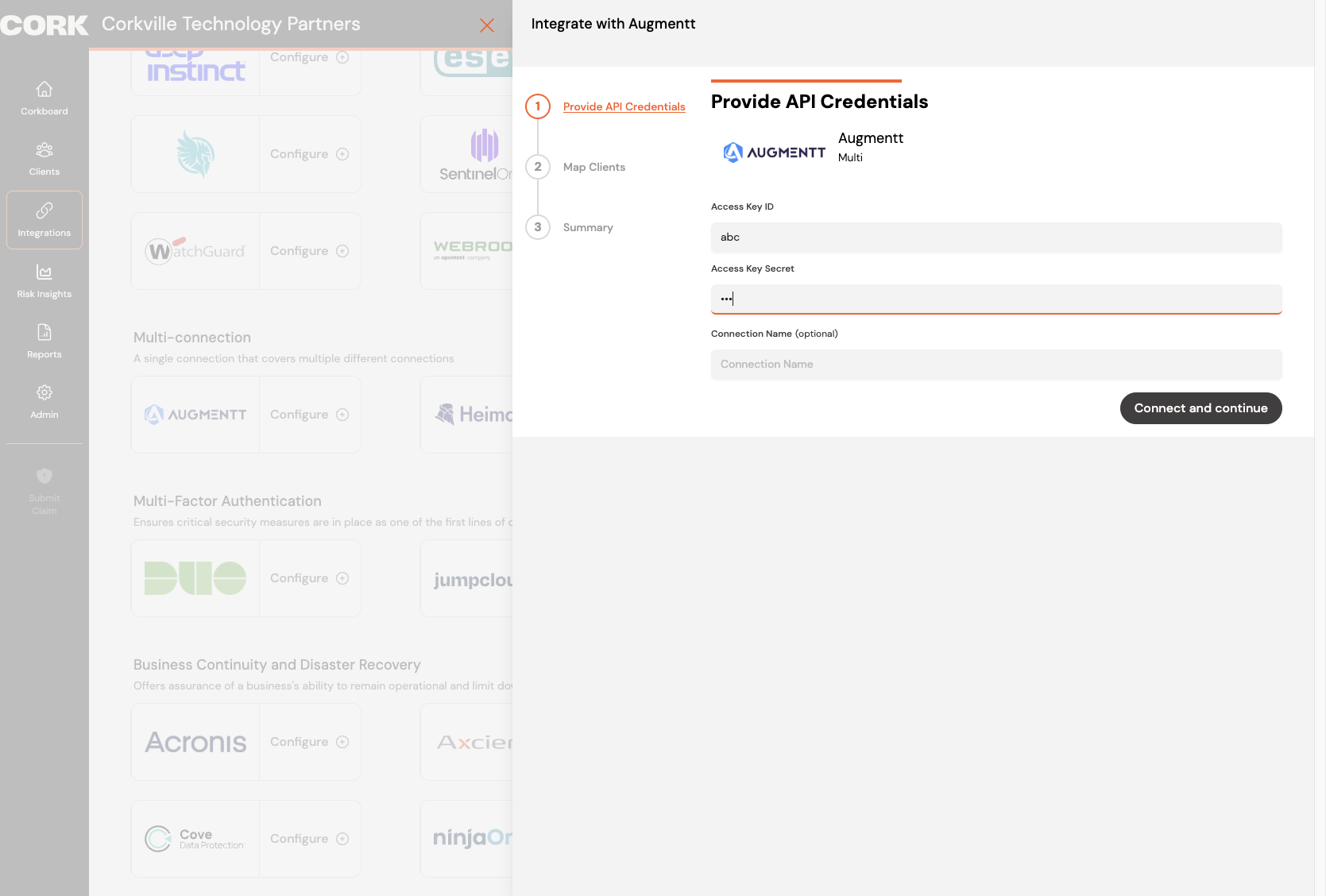The image size is (1326, 896).
Task: Select the Map Clients step
Action: (x=594, y=167)
